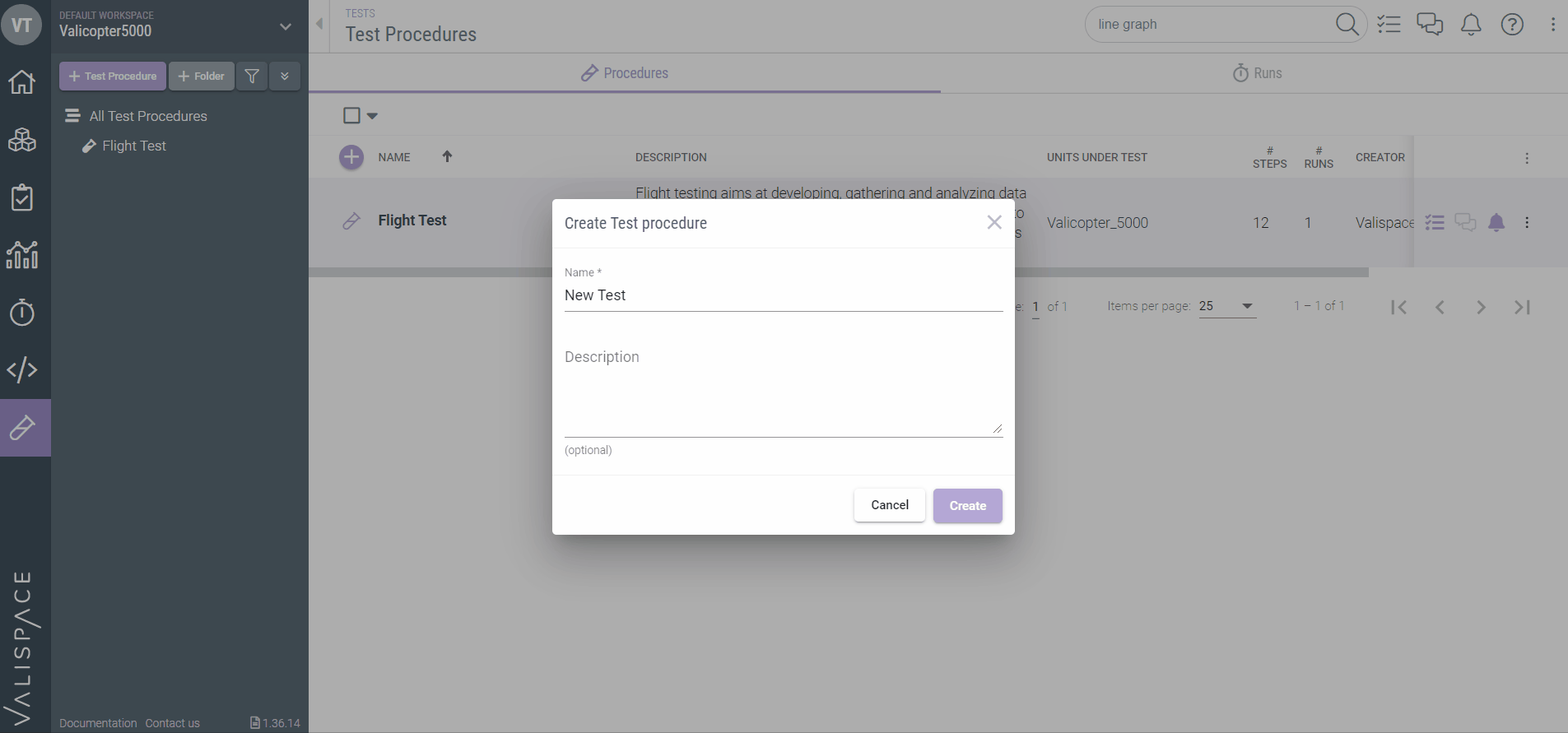Expand the Valicopter5000 workspace dropdown
The height and width of the screenshot is (733, 1568).
click(x=286, y=26)
